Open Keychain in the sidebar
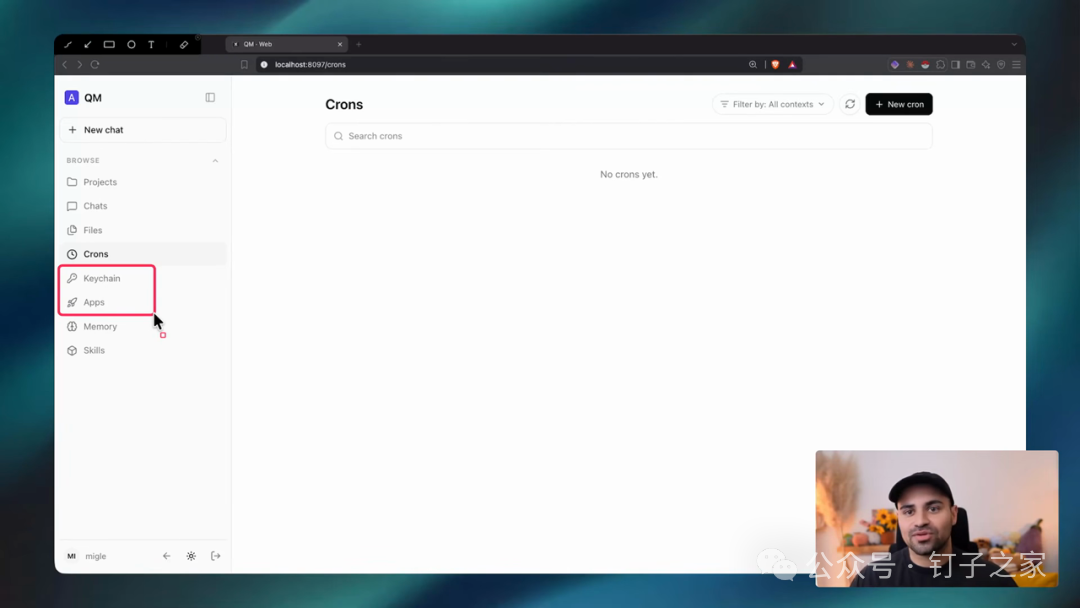This screenshot has width=1080, height=608. 143,278
